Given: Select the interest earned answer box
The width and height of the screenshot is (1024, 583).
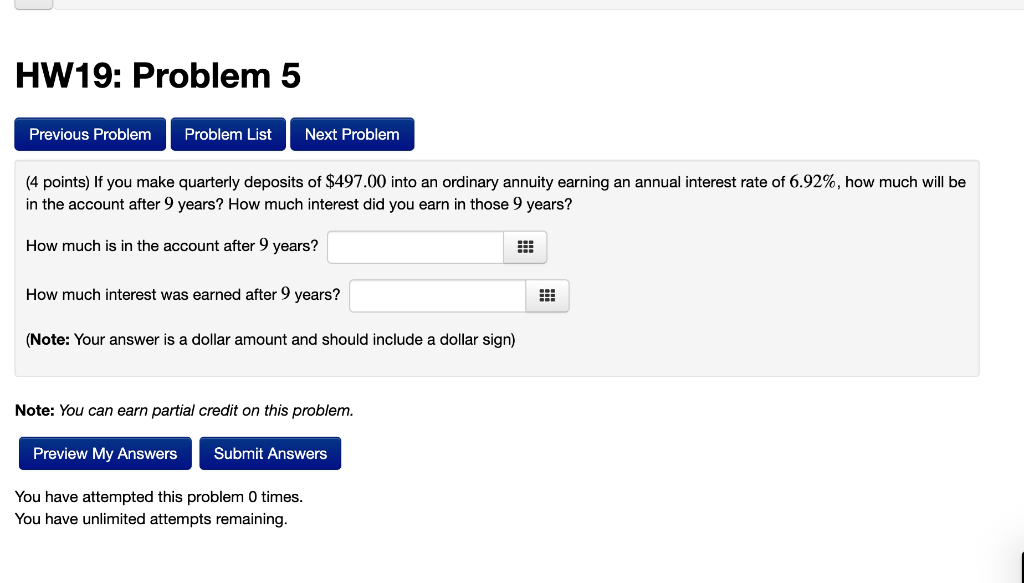Looking at the screenshot, I should coord(437,295).
